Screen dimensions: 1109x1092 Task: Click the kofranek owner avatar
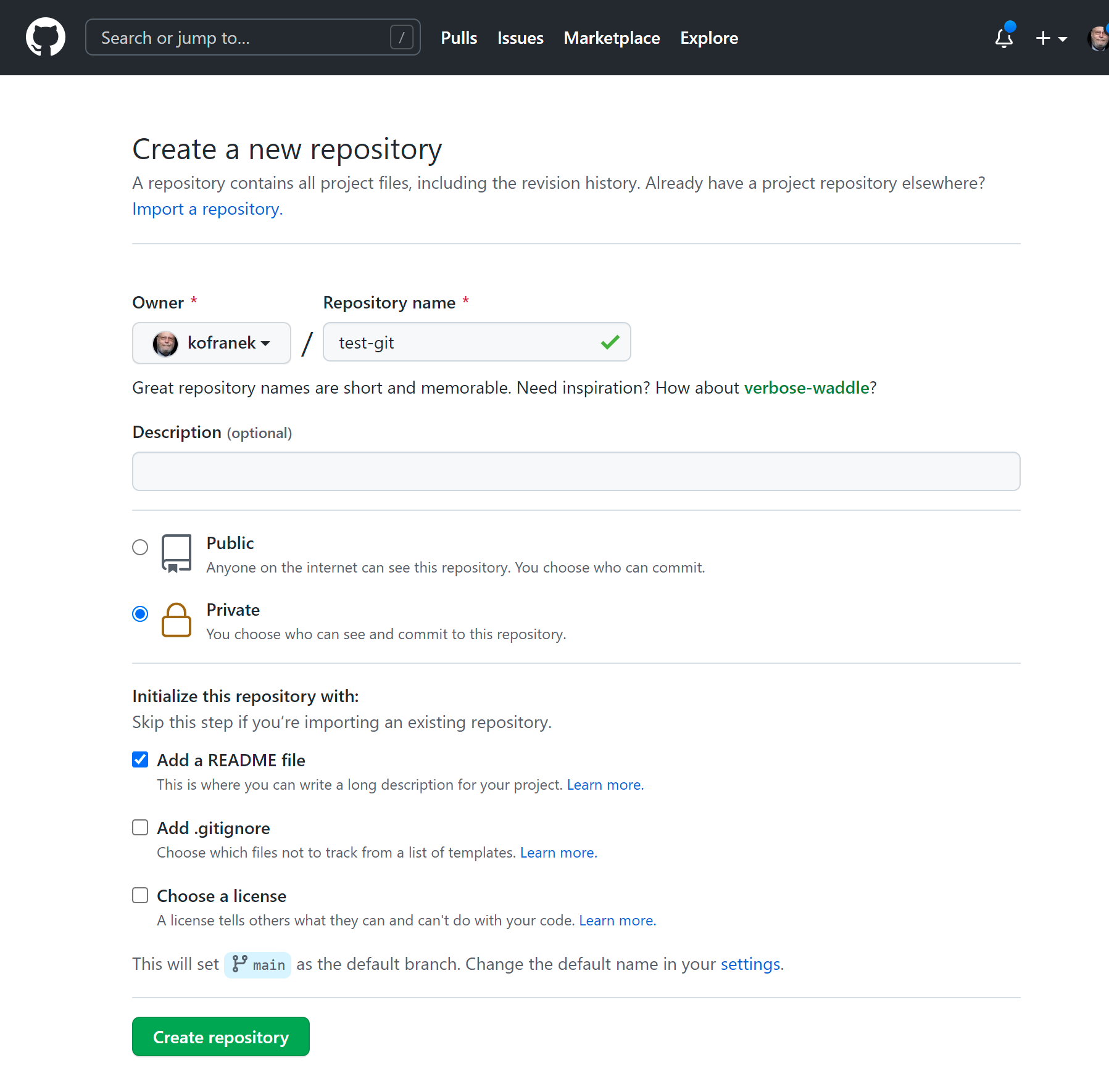(165, 343)
